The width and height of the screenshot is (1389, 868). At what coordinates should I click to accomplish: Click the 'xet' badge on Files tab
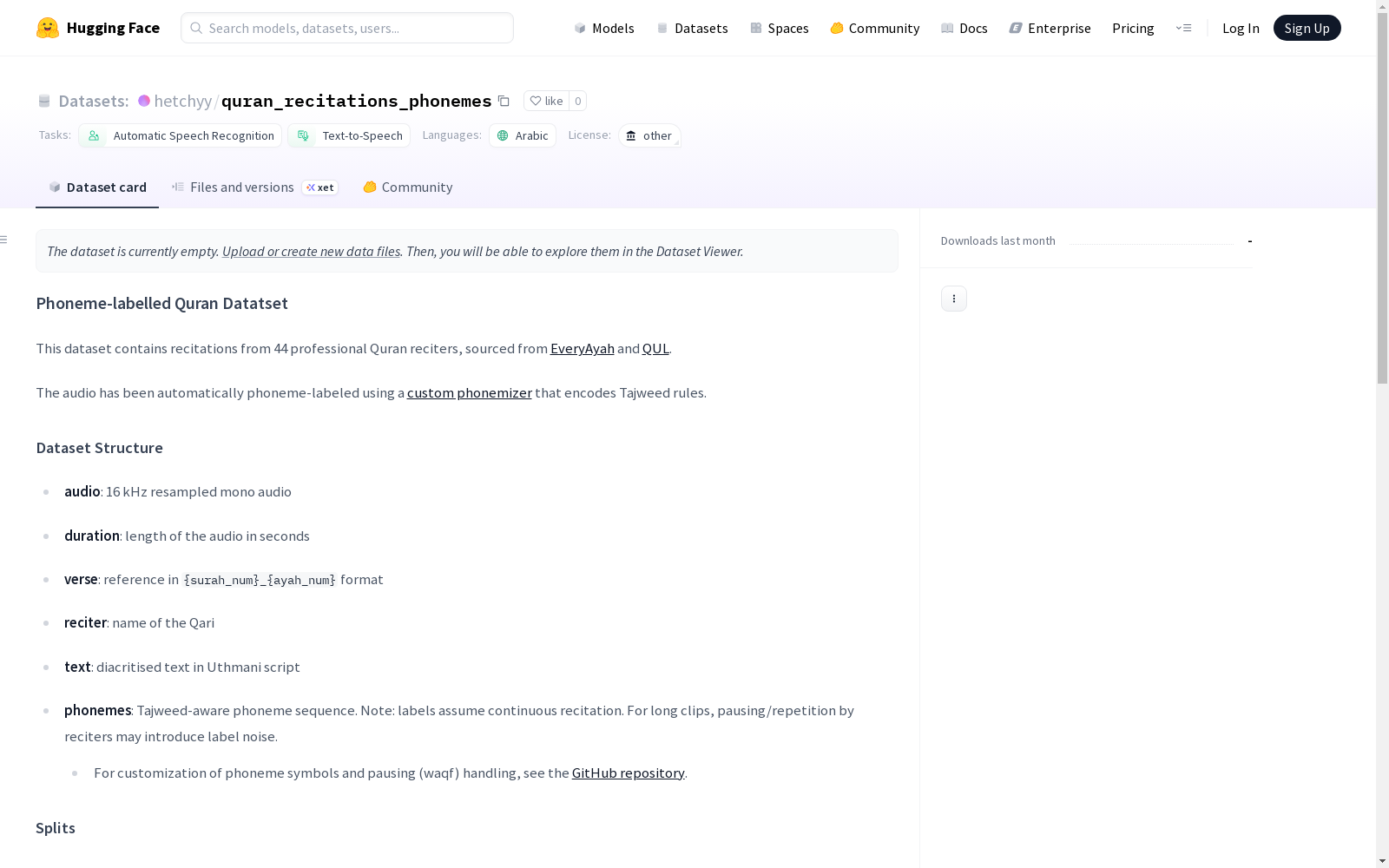tap(320, 187)
